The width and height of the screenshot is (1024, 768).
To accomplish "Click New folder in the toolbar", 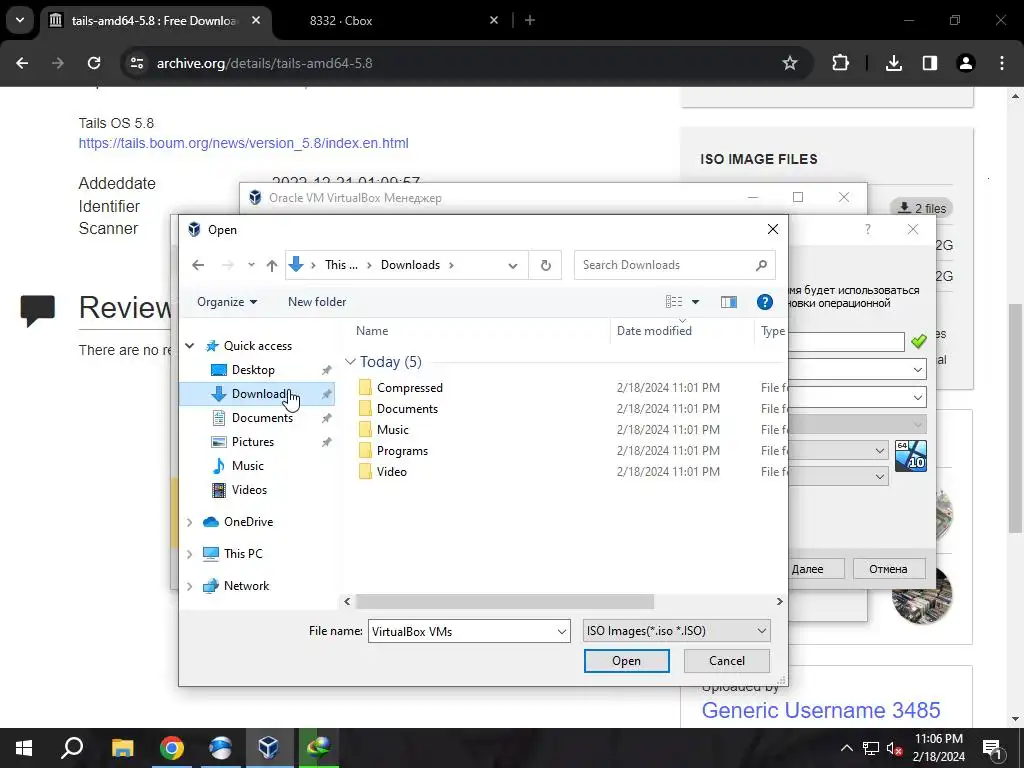I will point(317,302).
